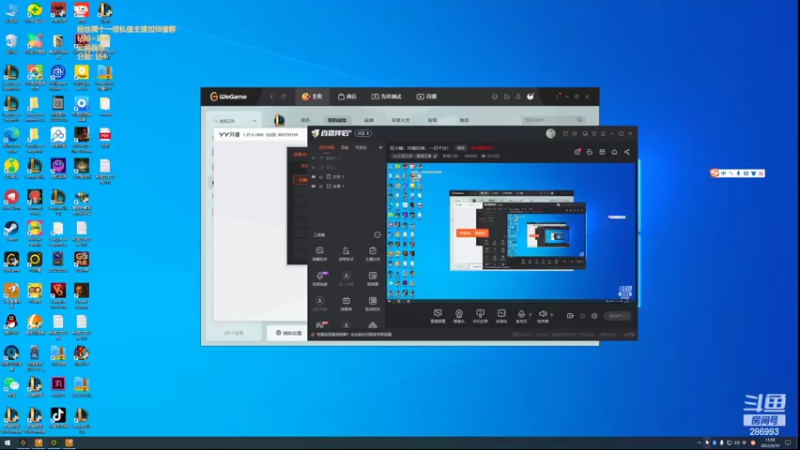The width and height of the screenshot is (800, 450).
Task: Click the magnifier icon in WeGame right search box
Action: click(579, 120)
